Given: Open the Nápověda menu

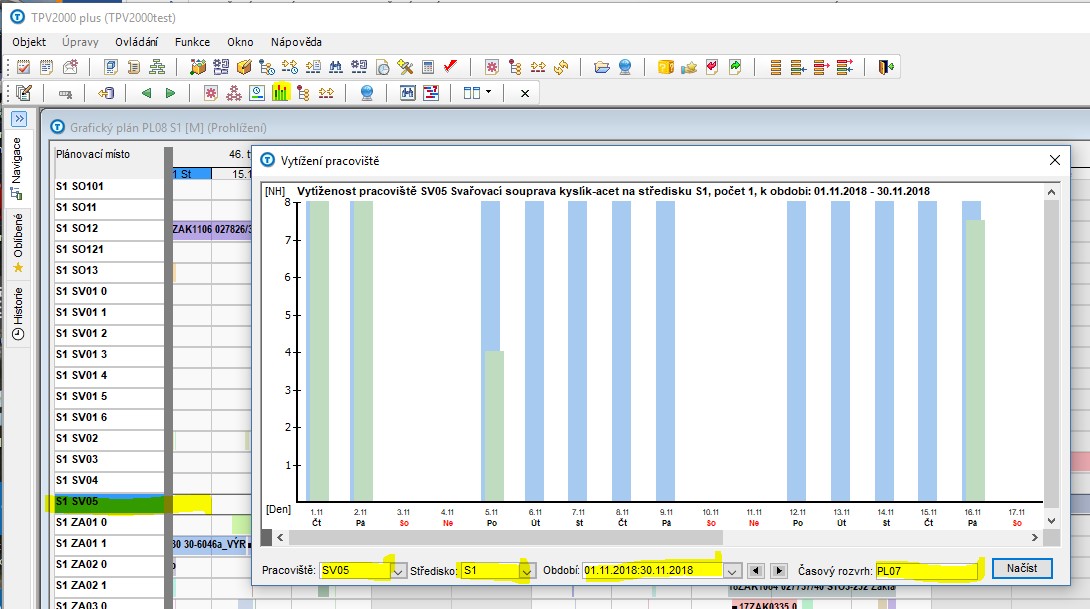Looking at the screenshot, I should [x=296, y=42].
